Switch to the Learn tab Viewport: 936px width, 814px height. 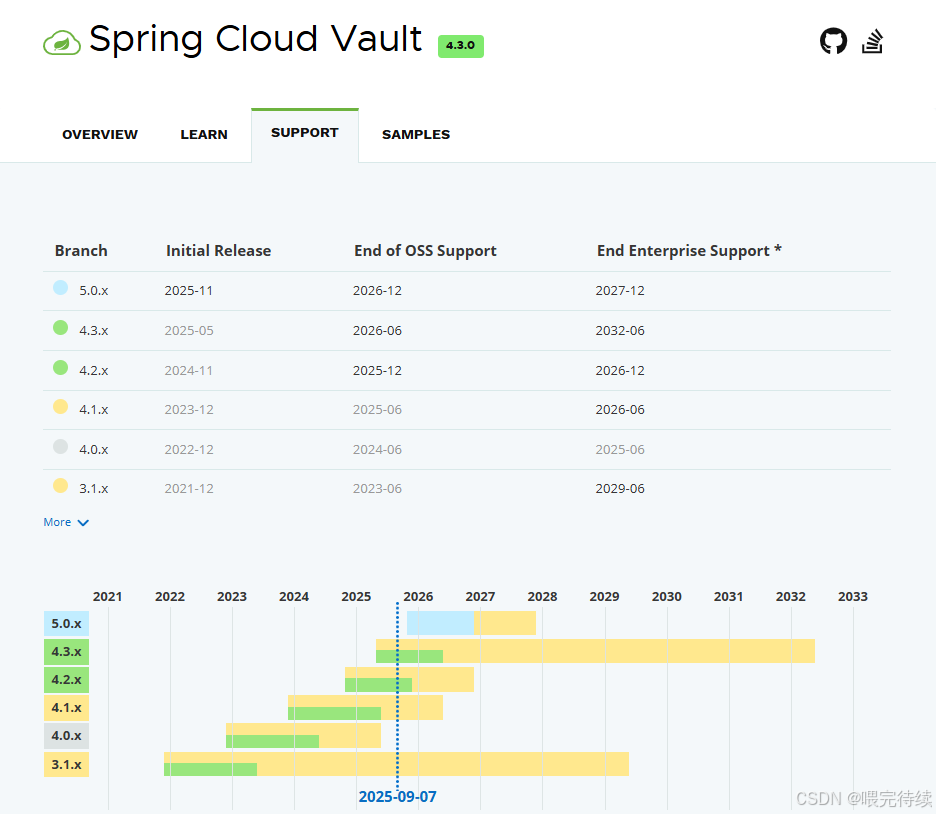[204, 134]
